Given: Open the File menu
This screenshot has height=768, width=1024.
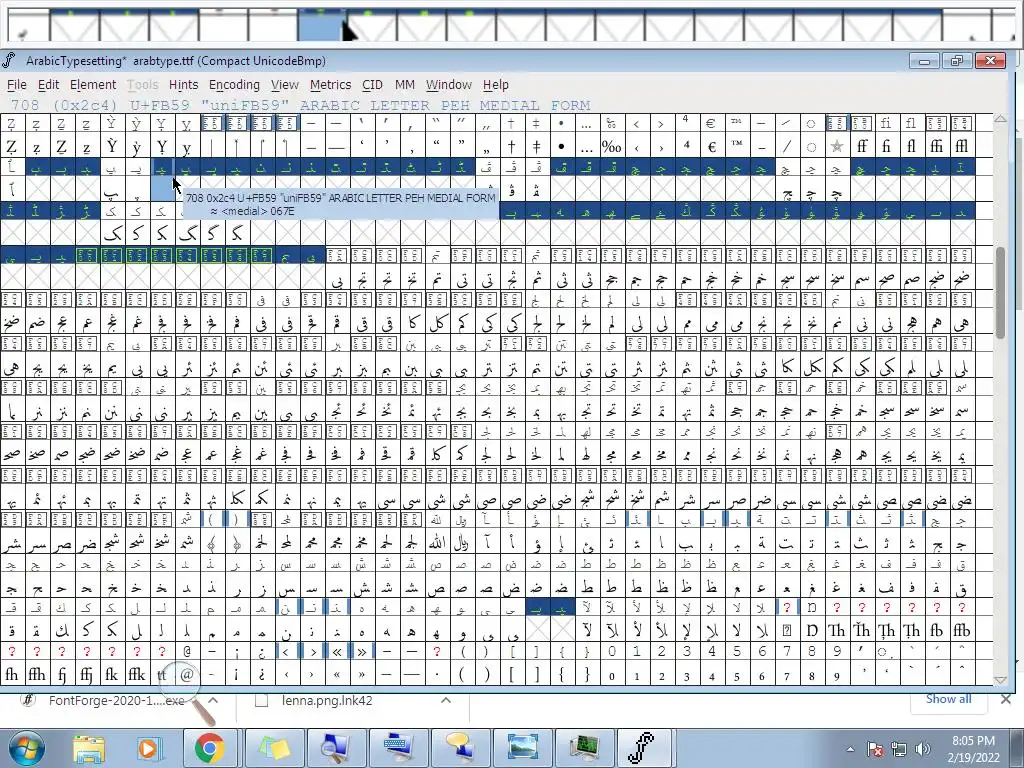Looking at the screenshot, I should pos(16,85).
